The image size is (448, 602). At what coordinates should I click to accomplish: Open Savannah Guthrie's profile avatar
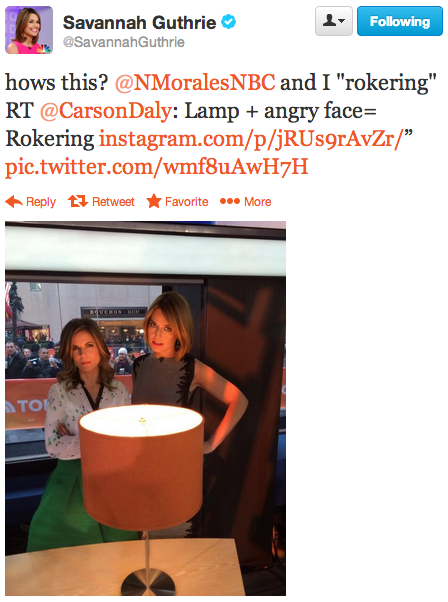pyautogui.click(x=29, y=30)
